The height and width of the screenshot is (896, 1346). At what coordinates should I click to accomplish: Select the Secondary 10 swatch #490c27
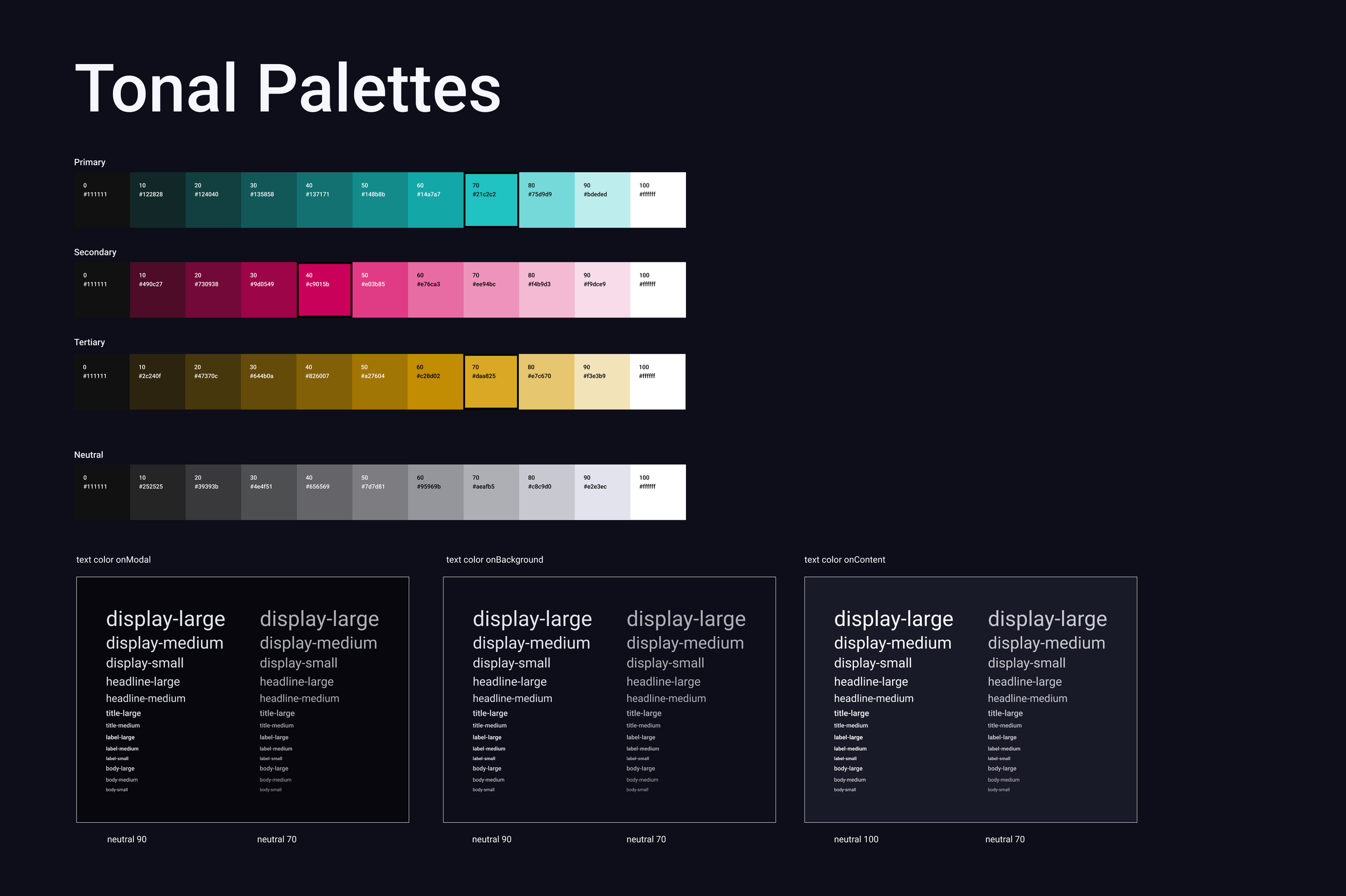pos(157,289)
